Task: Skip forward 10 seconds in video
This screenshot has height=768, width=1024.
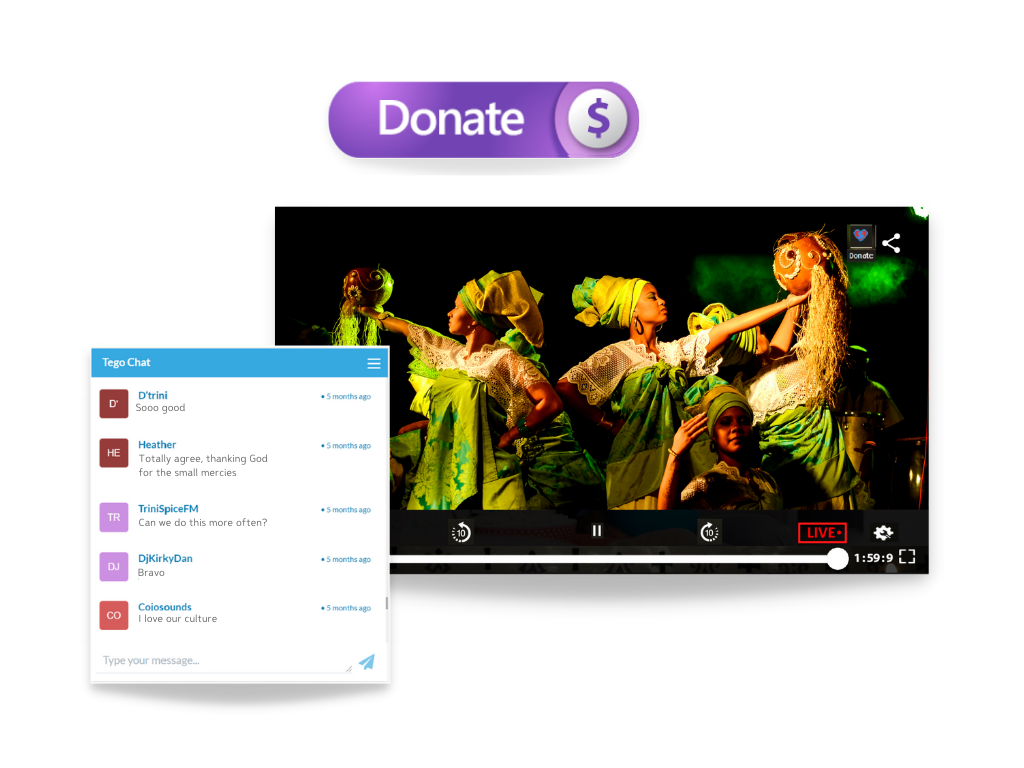Action: 709,532
